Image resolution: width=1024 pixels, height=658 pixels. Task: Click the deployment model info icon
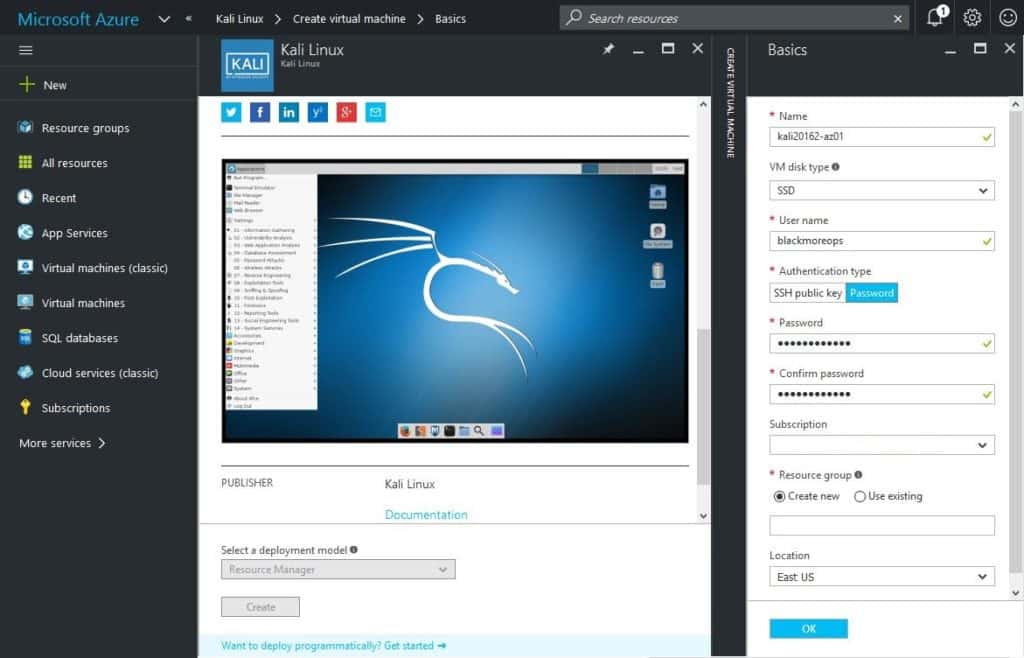click(353, 550)
